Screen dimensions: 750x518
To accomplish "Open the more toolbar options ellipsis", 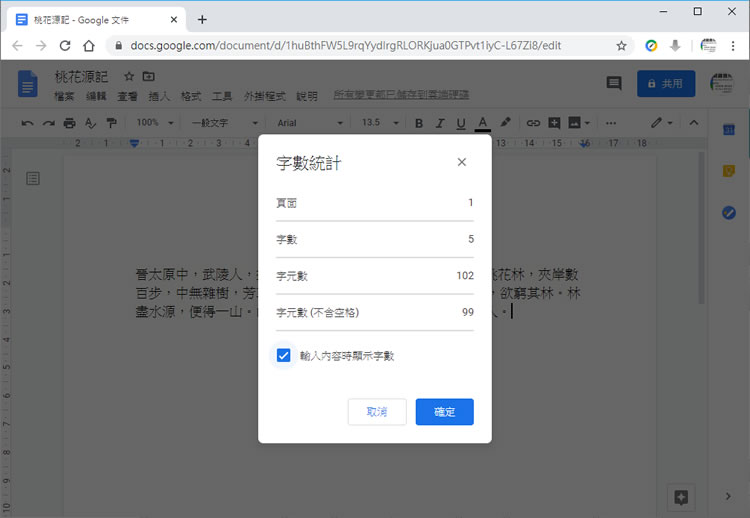I will [x=611, y=123].
